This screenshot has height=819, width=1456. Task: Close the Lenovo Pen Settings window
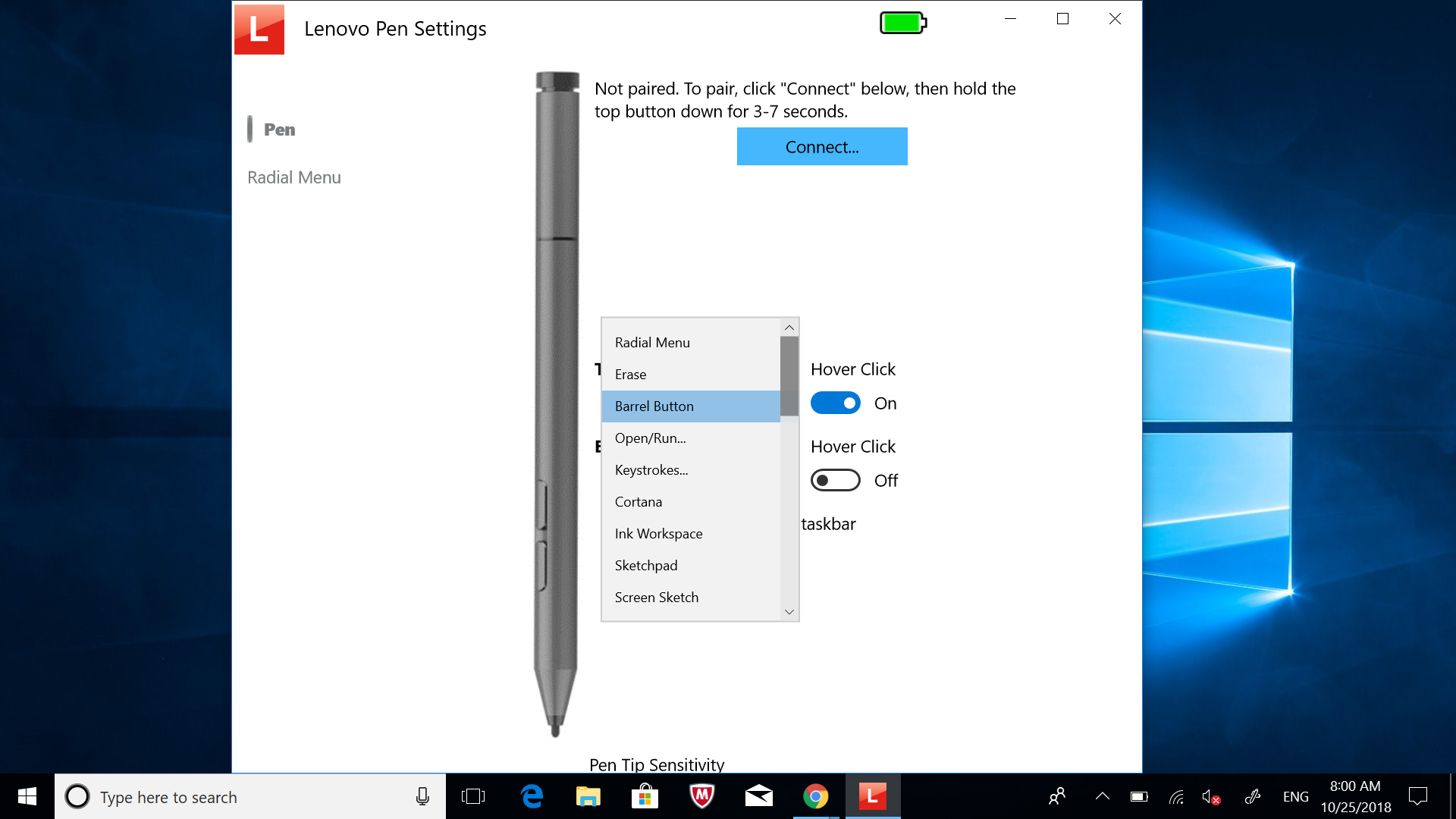click(1115, 19)
